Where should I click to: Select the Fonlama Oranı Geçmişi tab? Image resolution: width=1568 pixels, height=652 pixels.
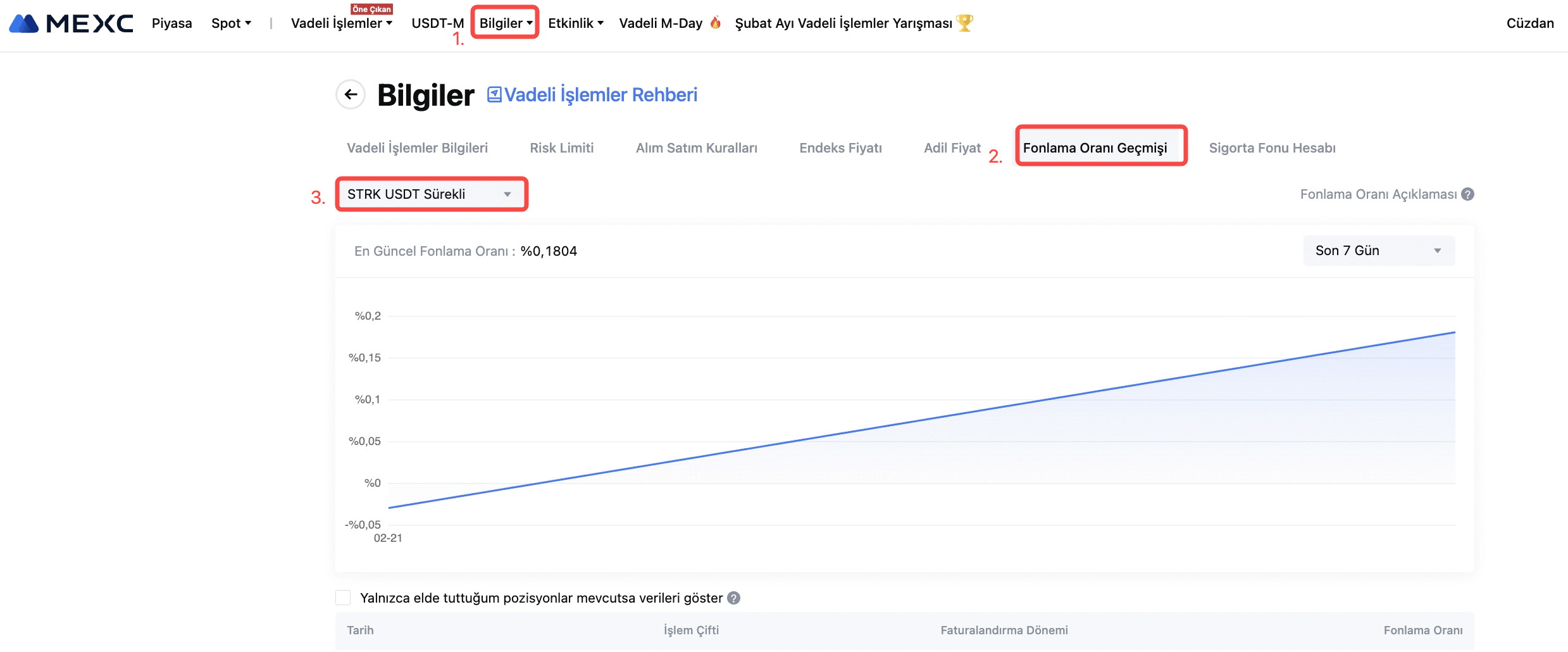[x=1095, y=148]
